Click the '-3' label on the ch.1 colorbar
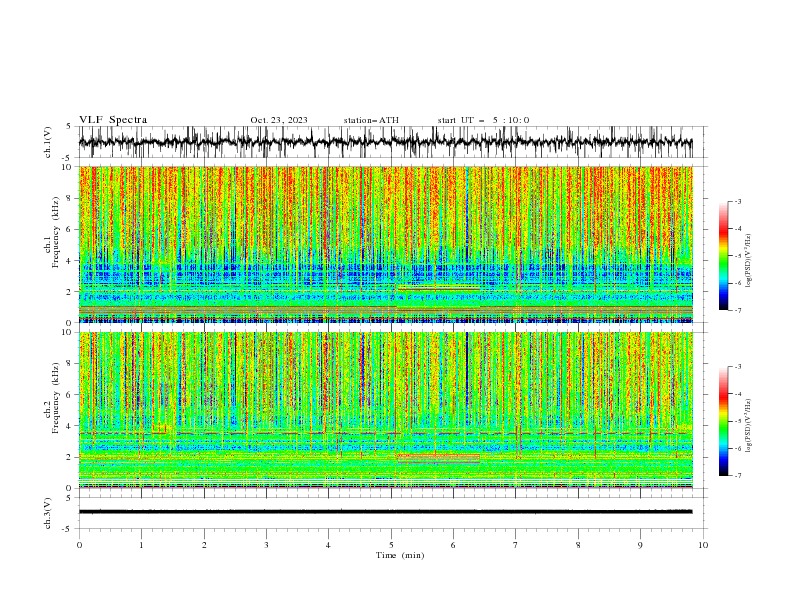 click(738, 201)
